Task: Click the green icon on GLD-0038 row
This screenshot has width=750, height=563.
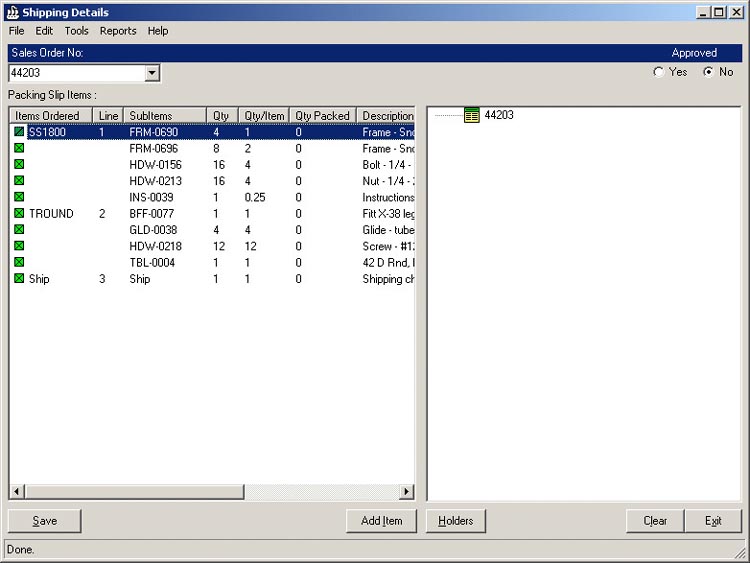Action: [19, 230]
